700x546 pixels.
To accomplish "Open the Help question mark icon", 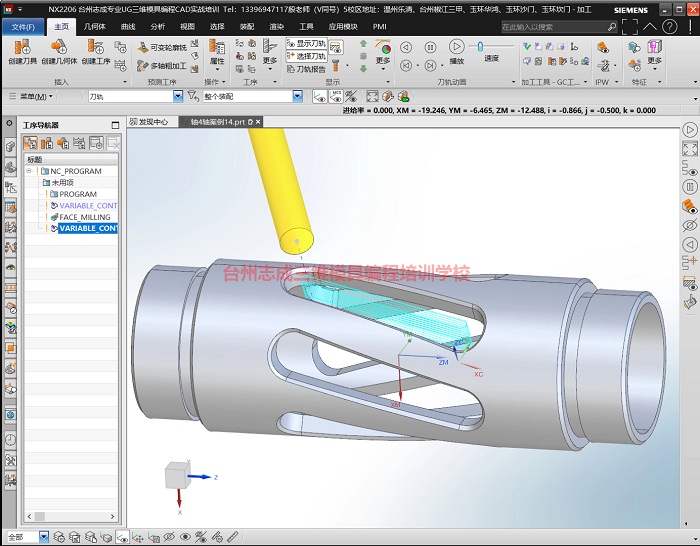I will (670, 27).
